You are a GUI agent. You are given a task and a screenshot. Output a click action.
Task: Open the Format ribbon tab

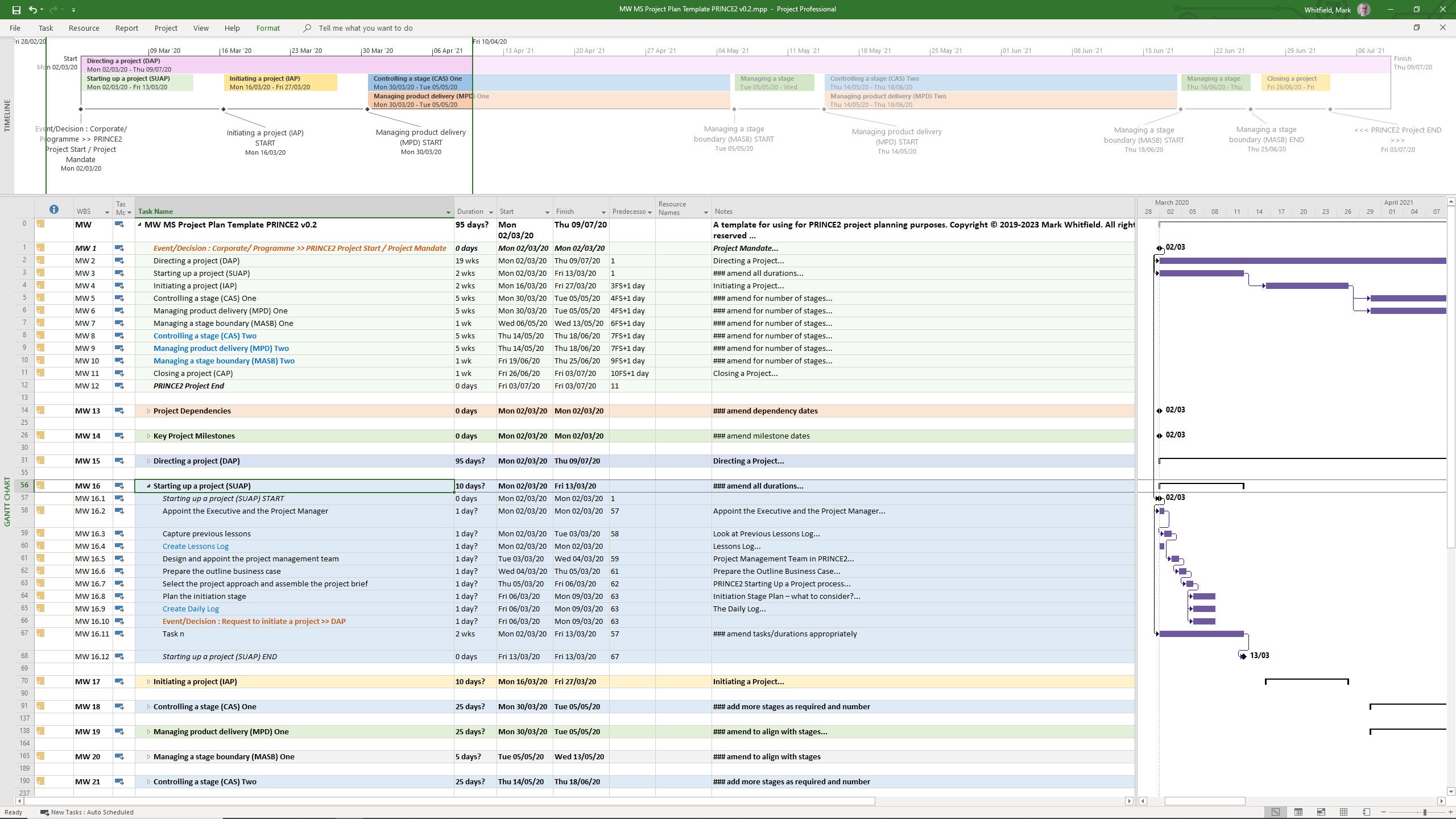coord(268,28)
